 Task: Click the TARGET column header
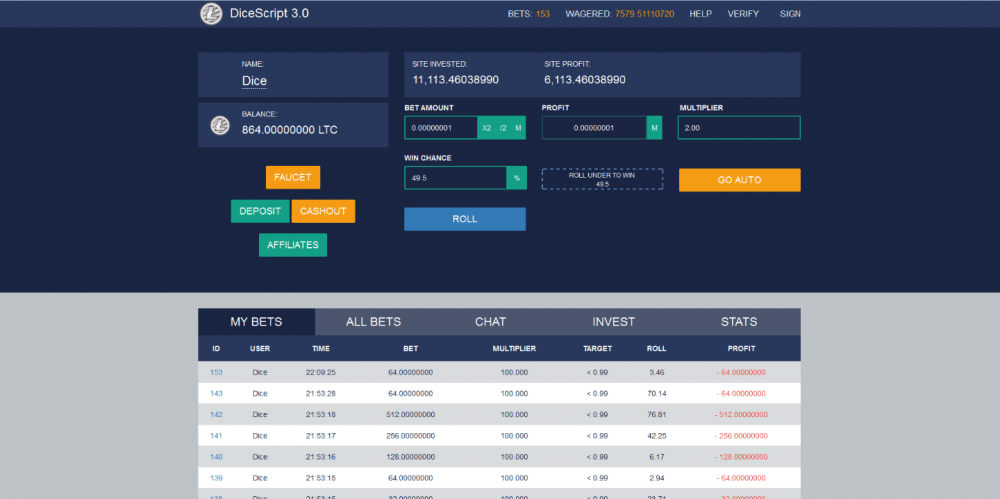click(598, 348)
